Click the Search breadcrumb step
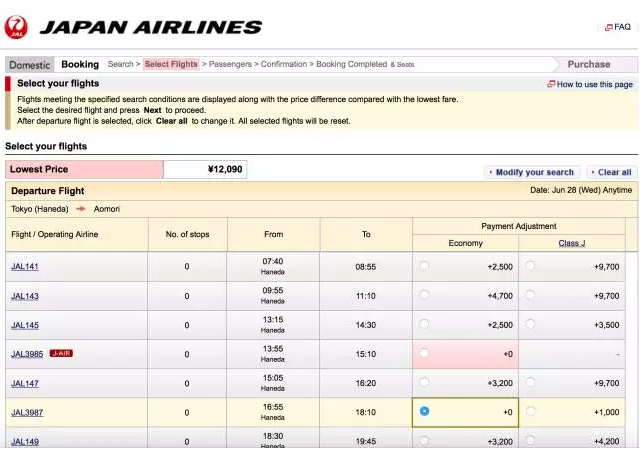Screen dimensions: 644x458 [x=121, y=64]
